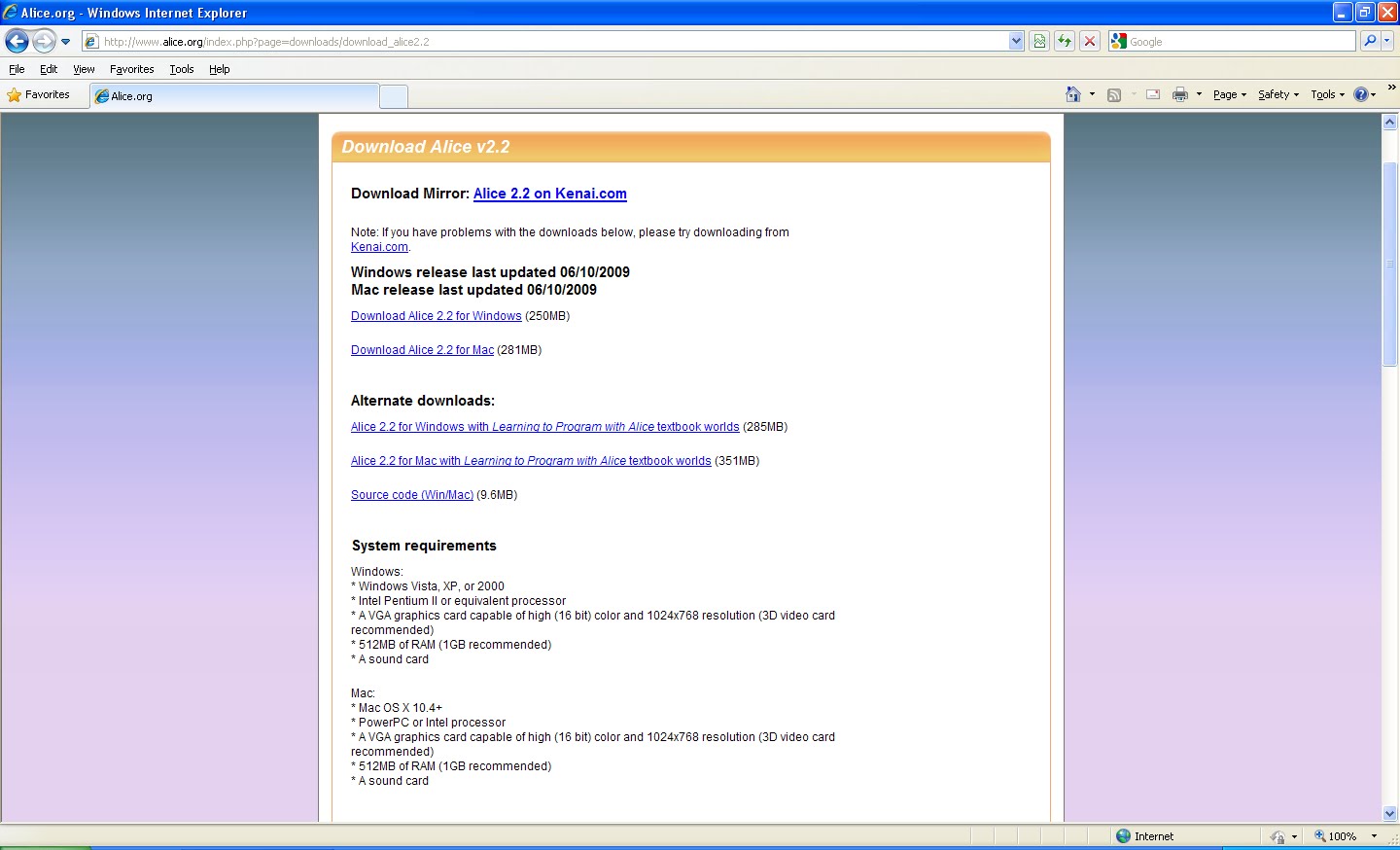Click the scrollbar up arrow
1400x850 pixels.
click(1389, 123)
